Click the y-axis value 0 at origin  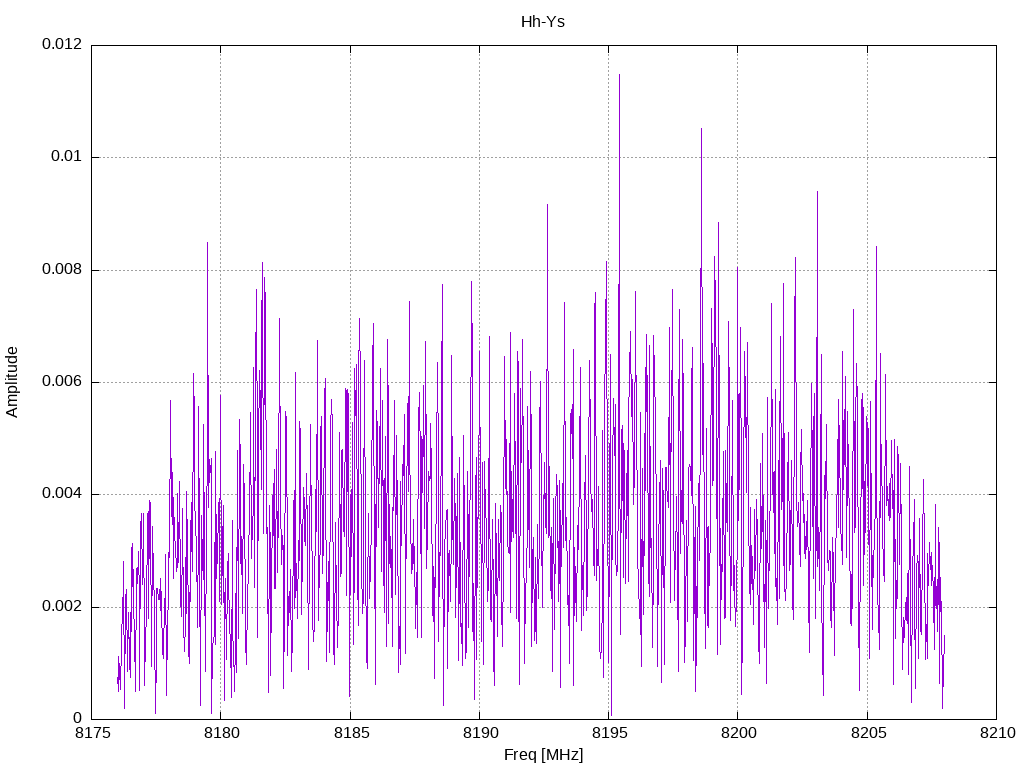78,718
